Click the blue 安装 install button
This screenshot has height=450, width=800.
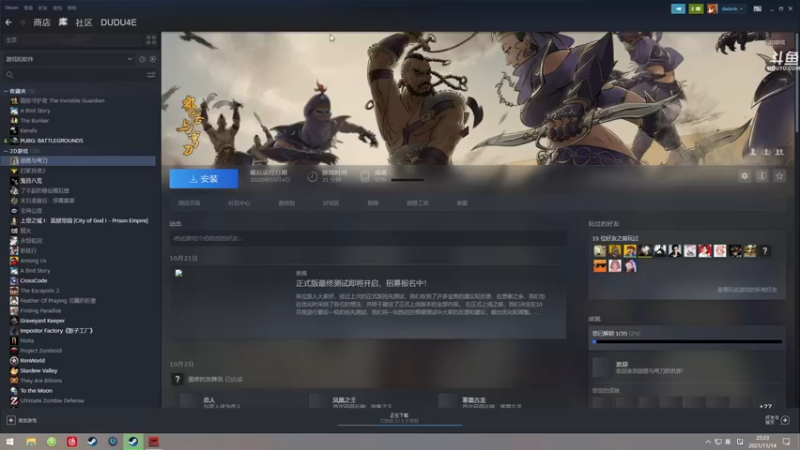(204, 179)
